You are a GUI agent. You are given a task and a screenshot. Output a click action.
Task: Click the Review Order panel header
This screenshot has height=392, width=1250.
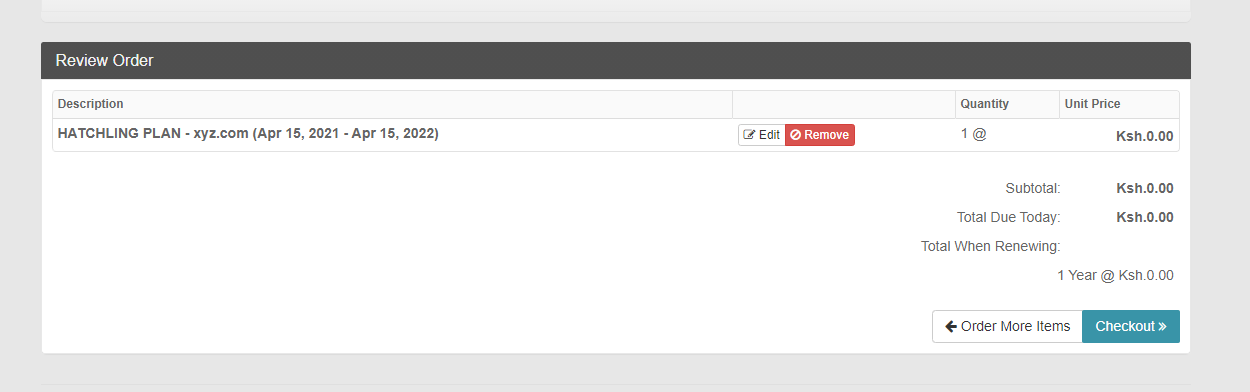[x=616, y=61]
